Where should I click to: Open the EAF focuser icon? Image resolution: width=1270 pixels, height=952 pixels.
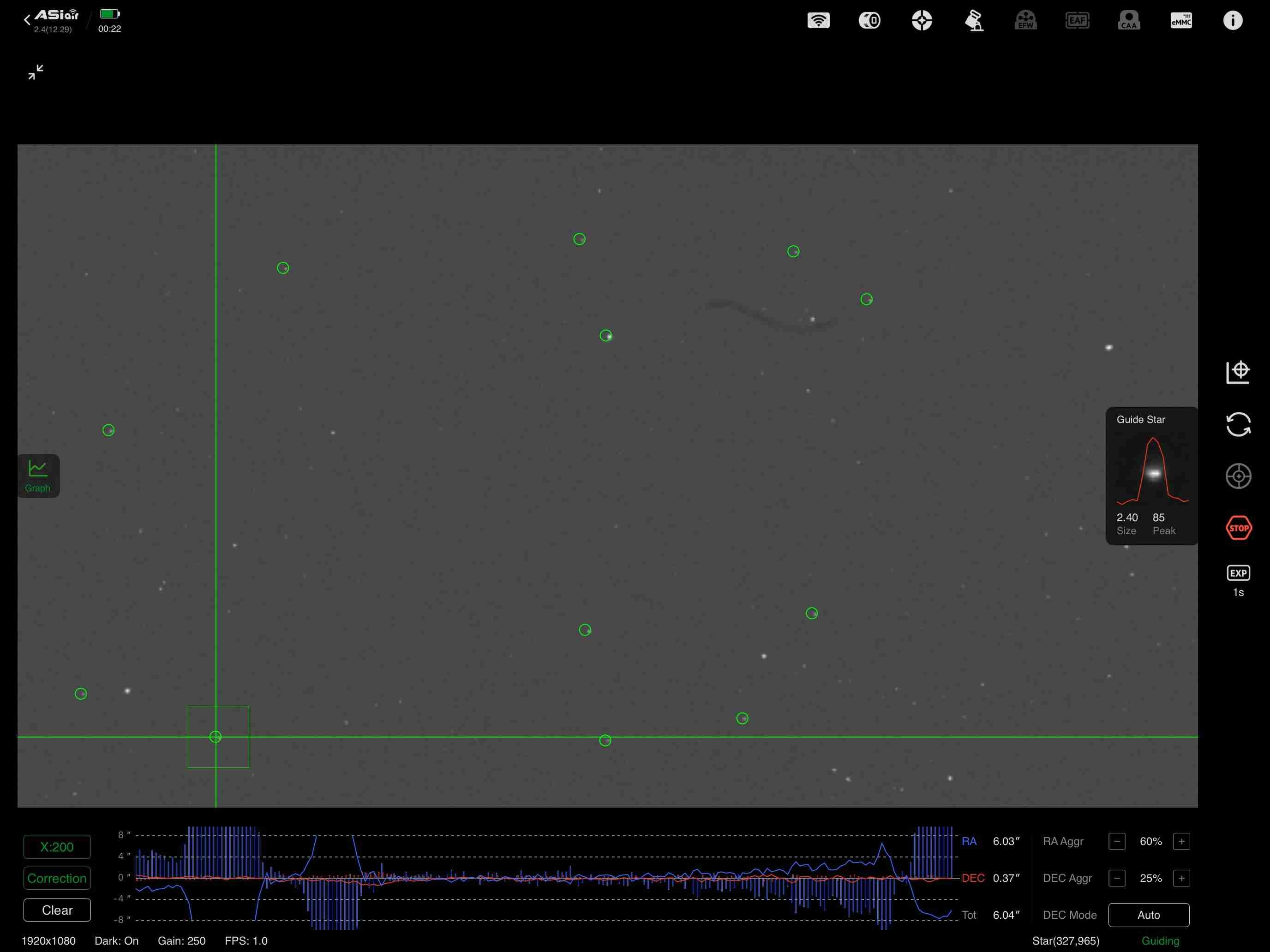(1077, 21)
